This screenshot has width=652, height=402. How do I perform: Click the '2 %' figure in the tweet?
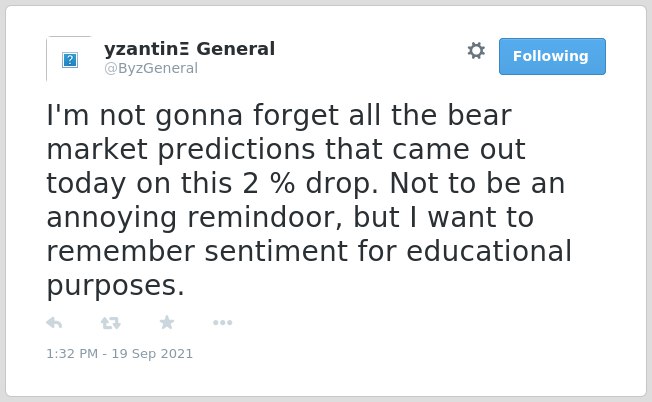point(269,183)
